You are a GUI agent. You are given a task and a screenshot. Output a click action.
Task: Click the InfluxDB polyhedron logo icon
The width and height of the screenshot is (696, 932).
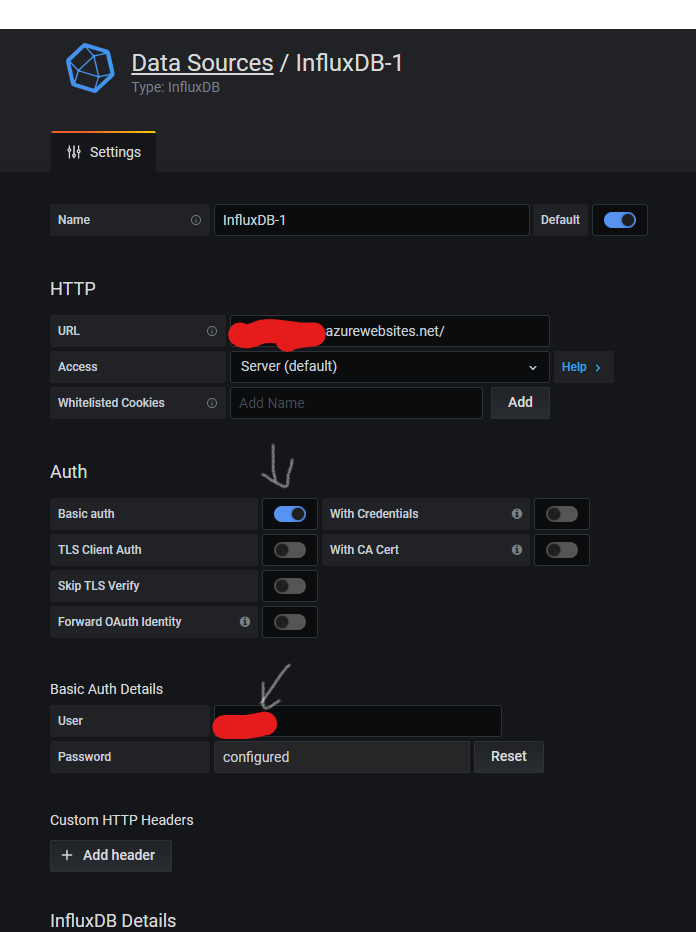point(90,68)
